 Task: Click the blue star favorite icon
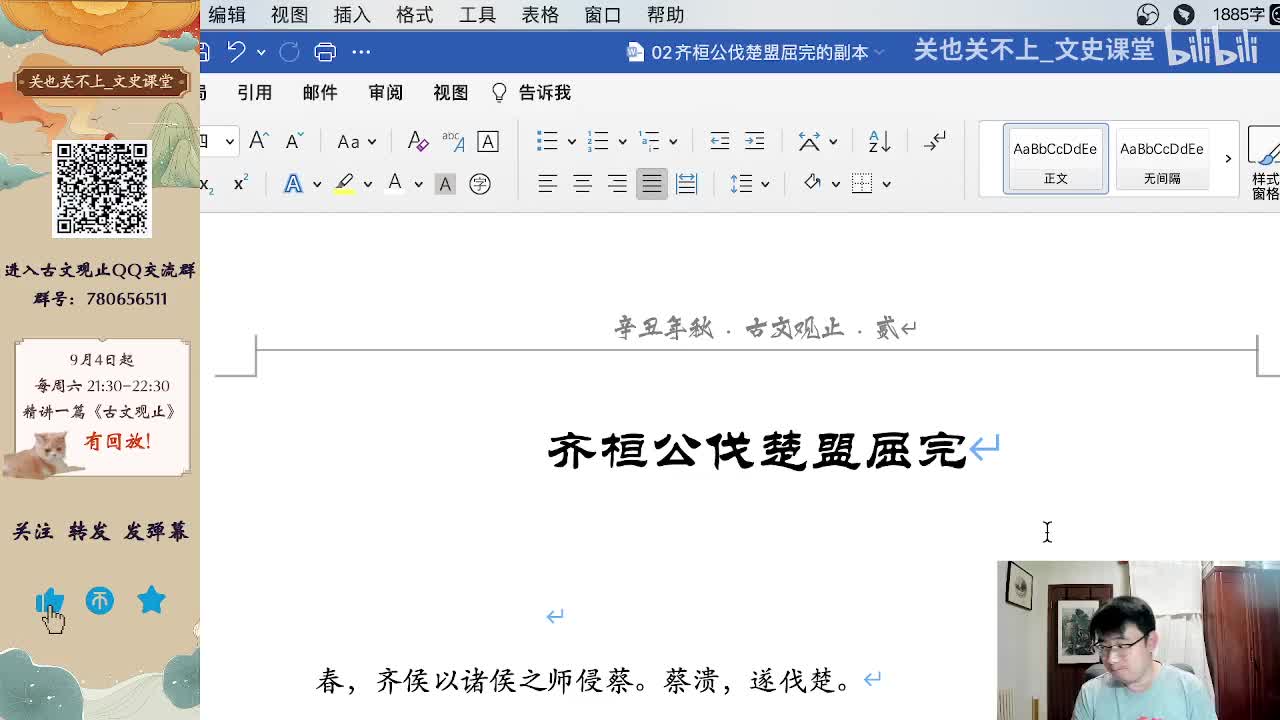pyautogui.click(x=151, y=600)
